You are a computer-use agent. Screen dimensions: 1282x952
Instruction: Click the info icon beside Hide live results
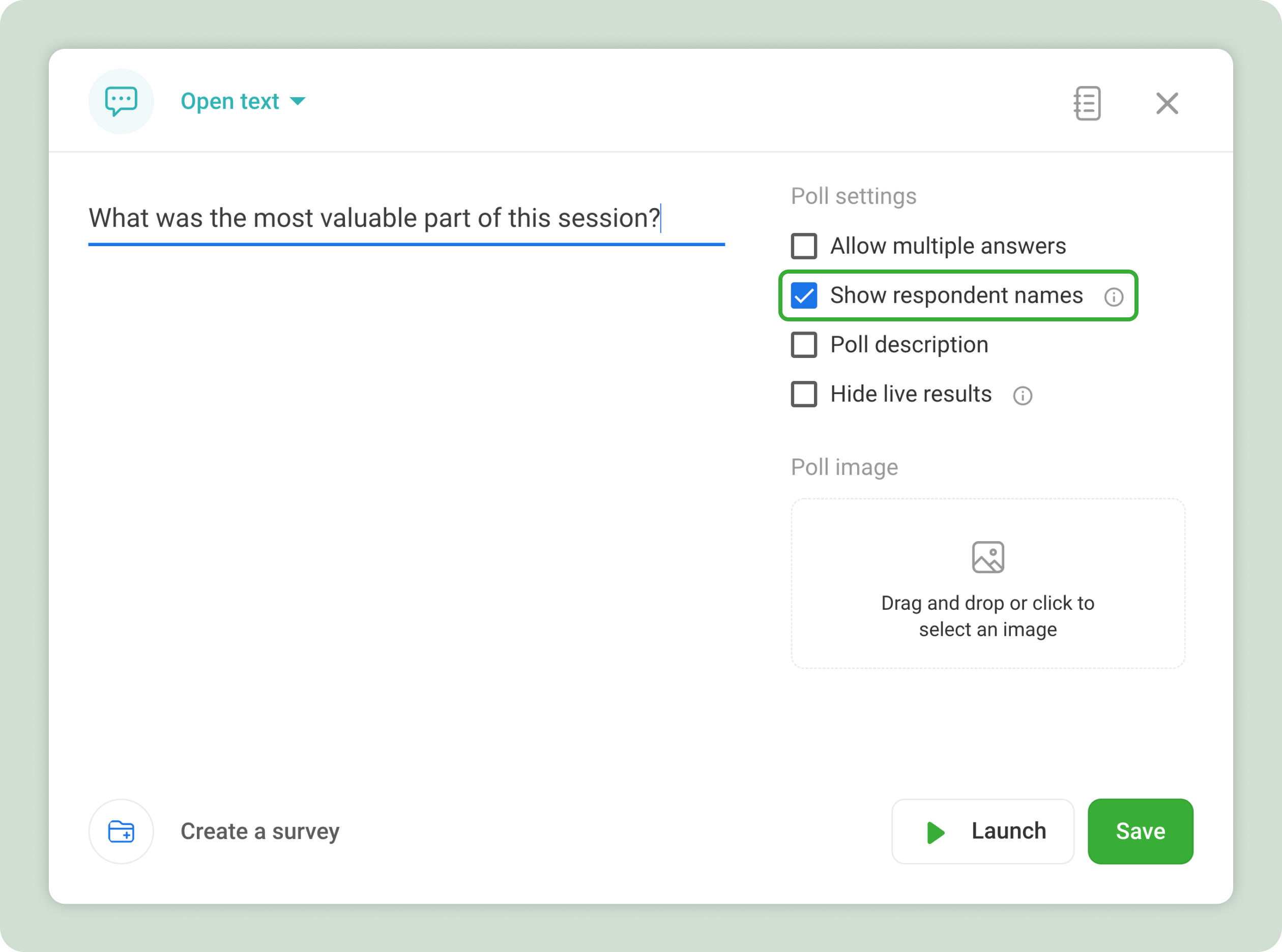point(1023,396)
